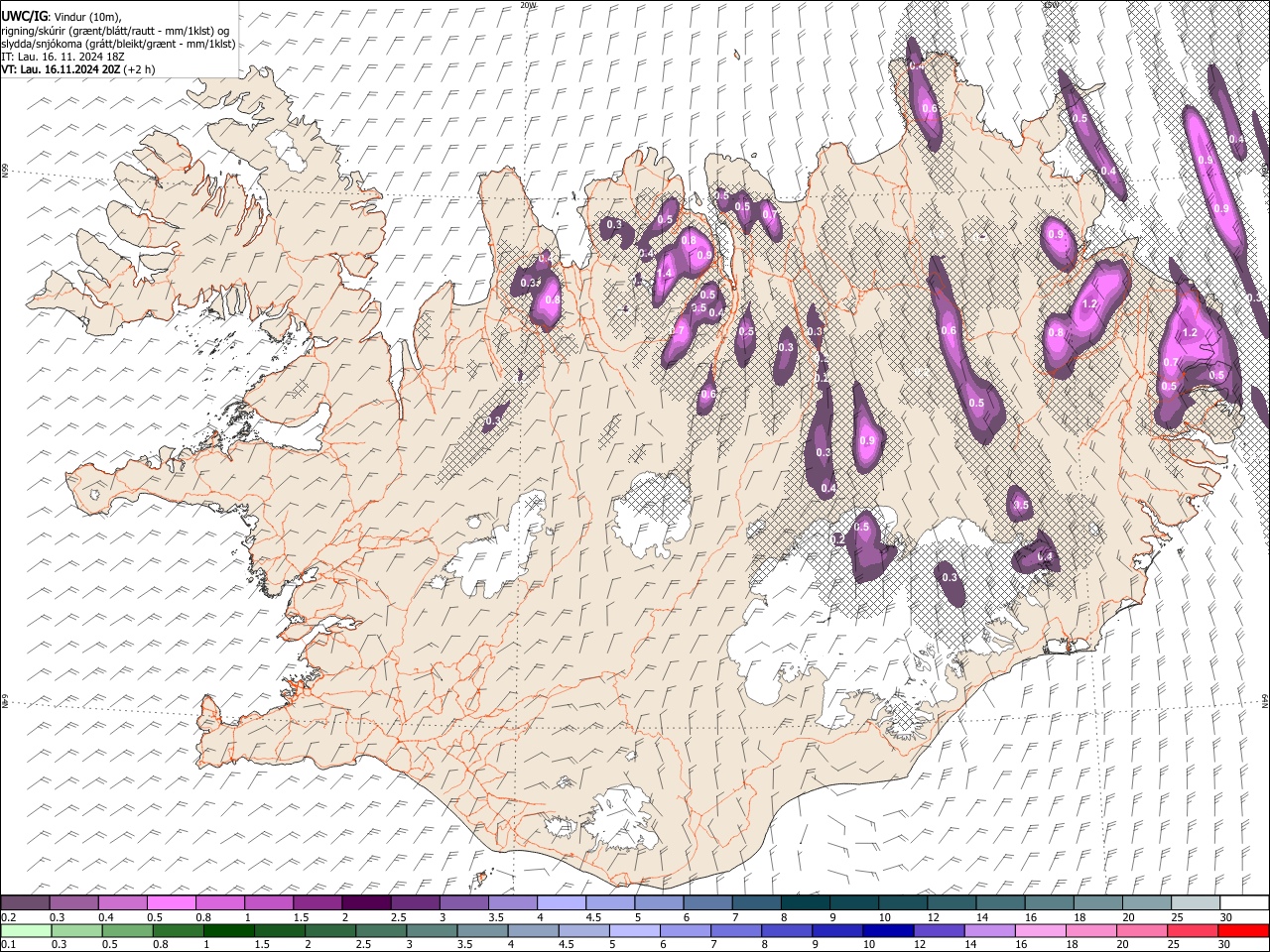Pick the bright red swatch after 30 on the bottom scale
Viewport: 1270px width, 952px height.
pos(1243,931)
